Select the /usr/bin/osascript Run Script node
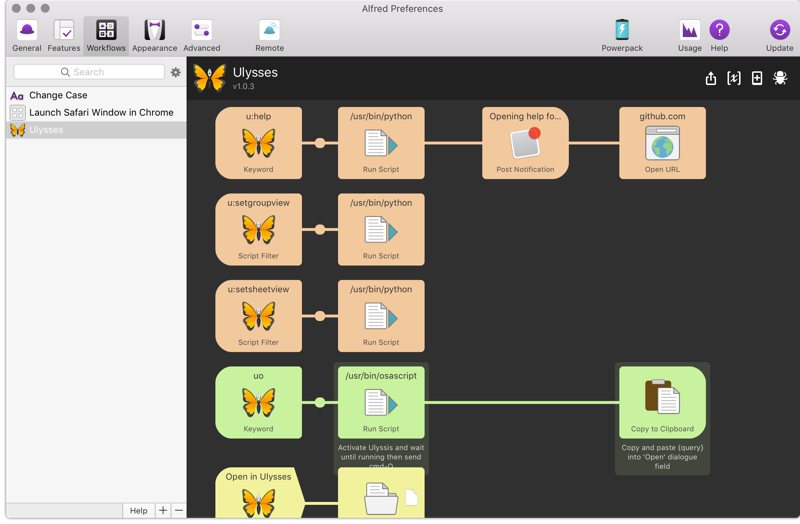The image size is (800, 524). [381, 403]
